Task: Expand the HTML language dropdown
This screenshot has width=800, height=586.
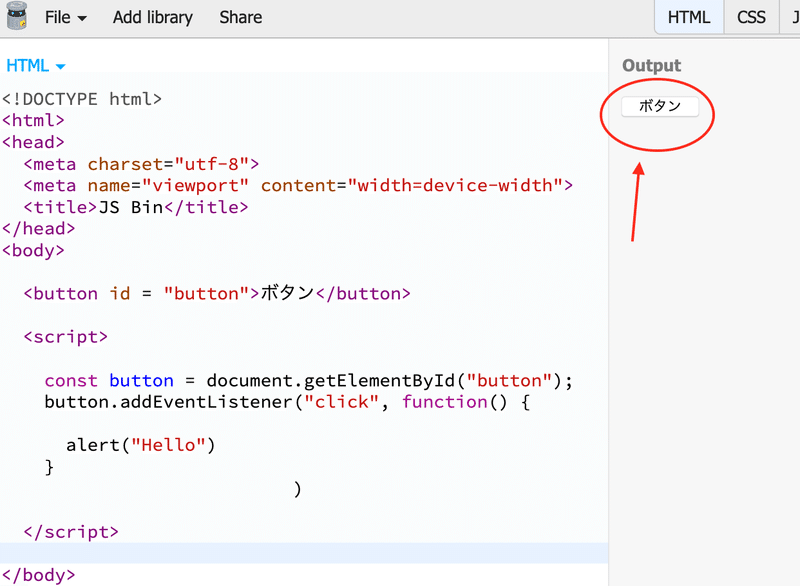Action: tap(36, 66)
